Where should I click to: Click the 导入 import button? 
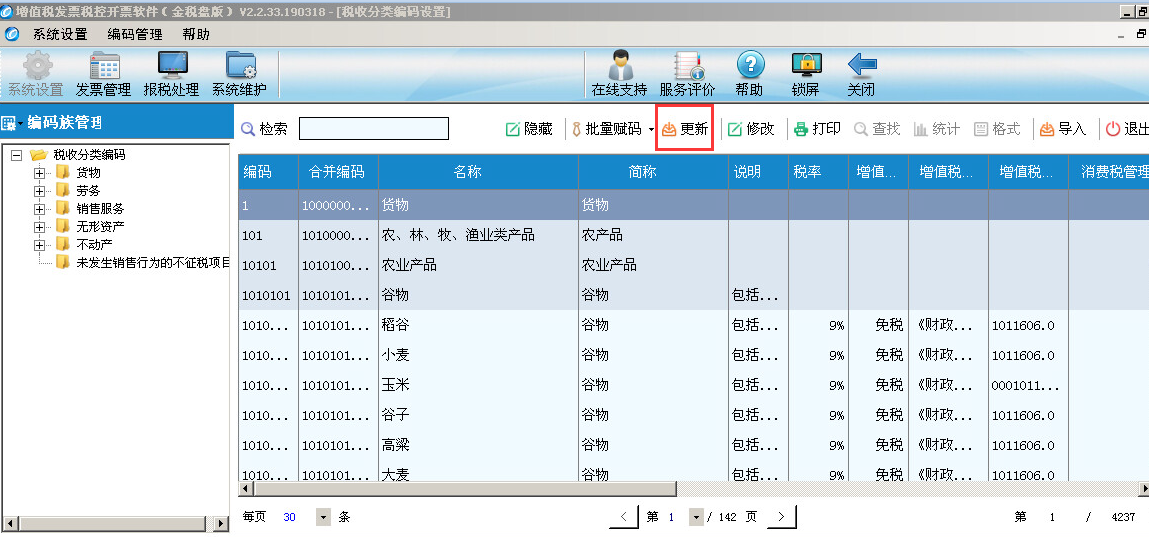click(x=1063, y=129)
